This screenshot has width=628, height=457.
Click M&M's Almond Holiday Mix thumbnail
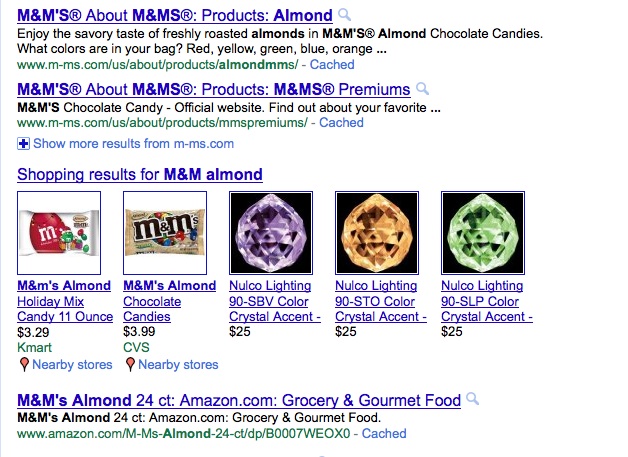pos(59,232)
